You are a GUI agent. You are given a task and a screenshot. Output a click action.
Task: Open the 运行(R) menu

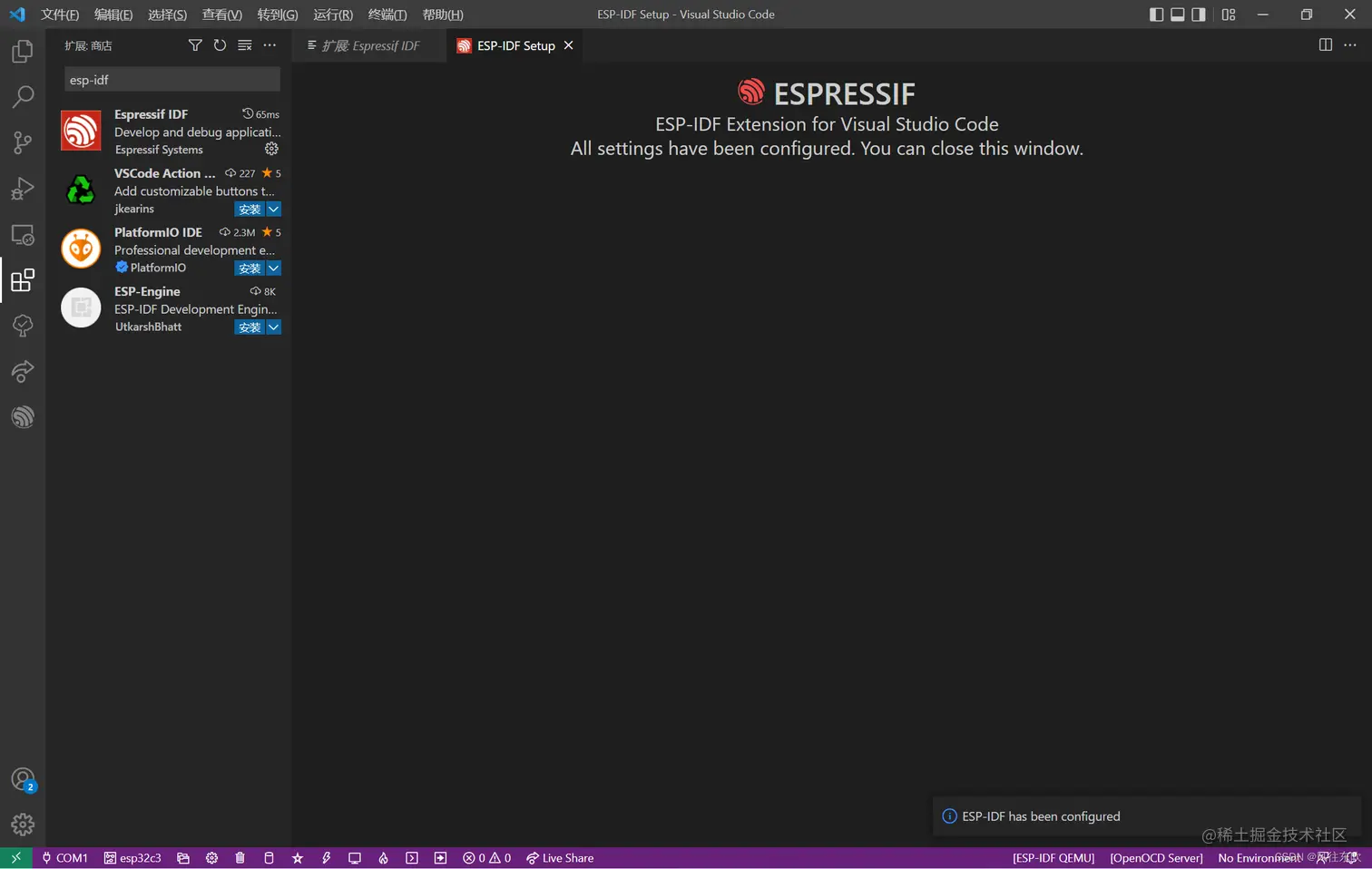(333, 15)
